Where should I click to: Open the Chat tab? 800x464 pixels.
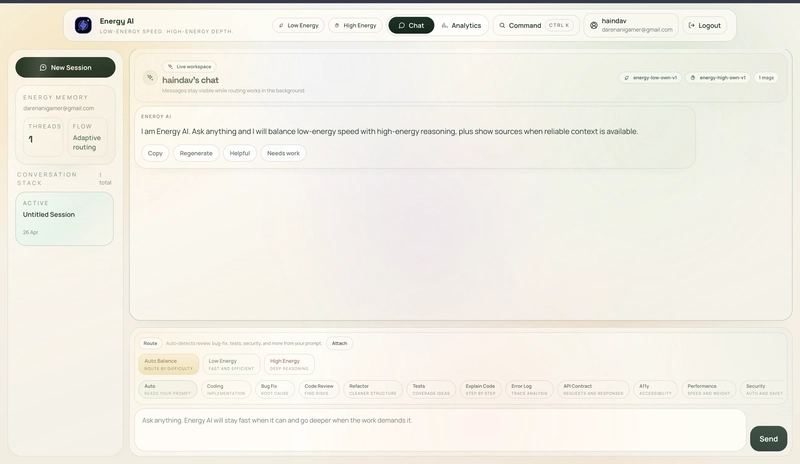pyautogui.click(x=411, y=26)
